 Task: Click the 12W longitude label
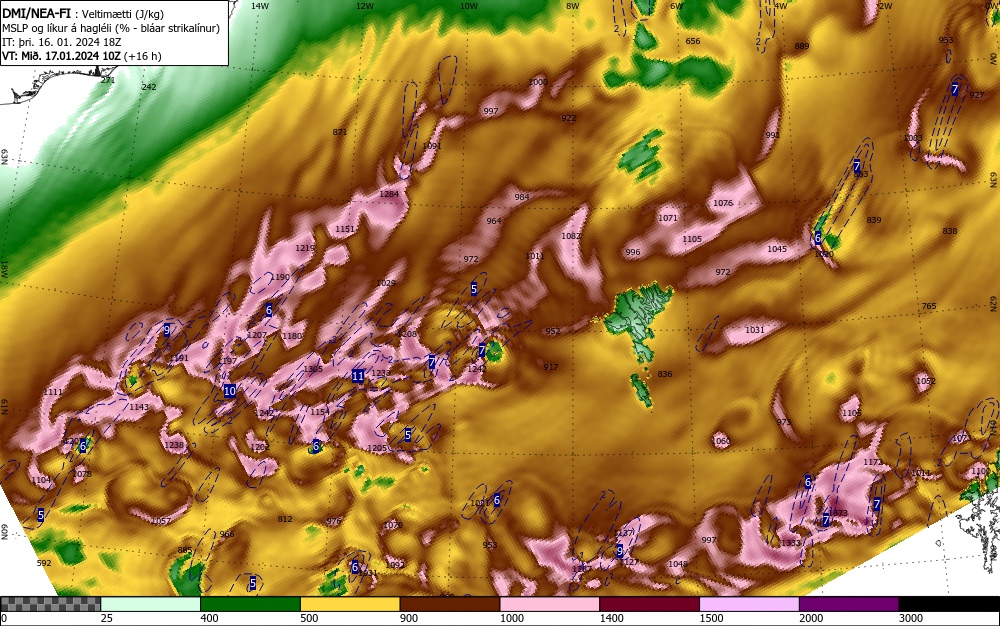tap(365, 6)
